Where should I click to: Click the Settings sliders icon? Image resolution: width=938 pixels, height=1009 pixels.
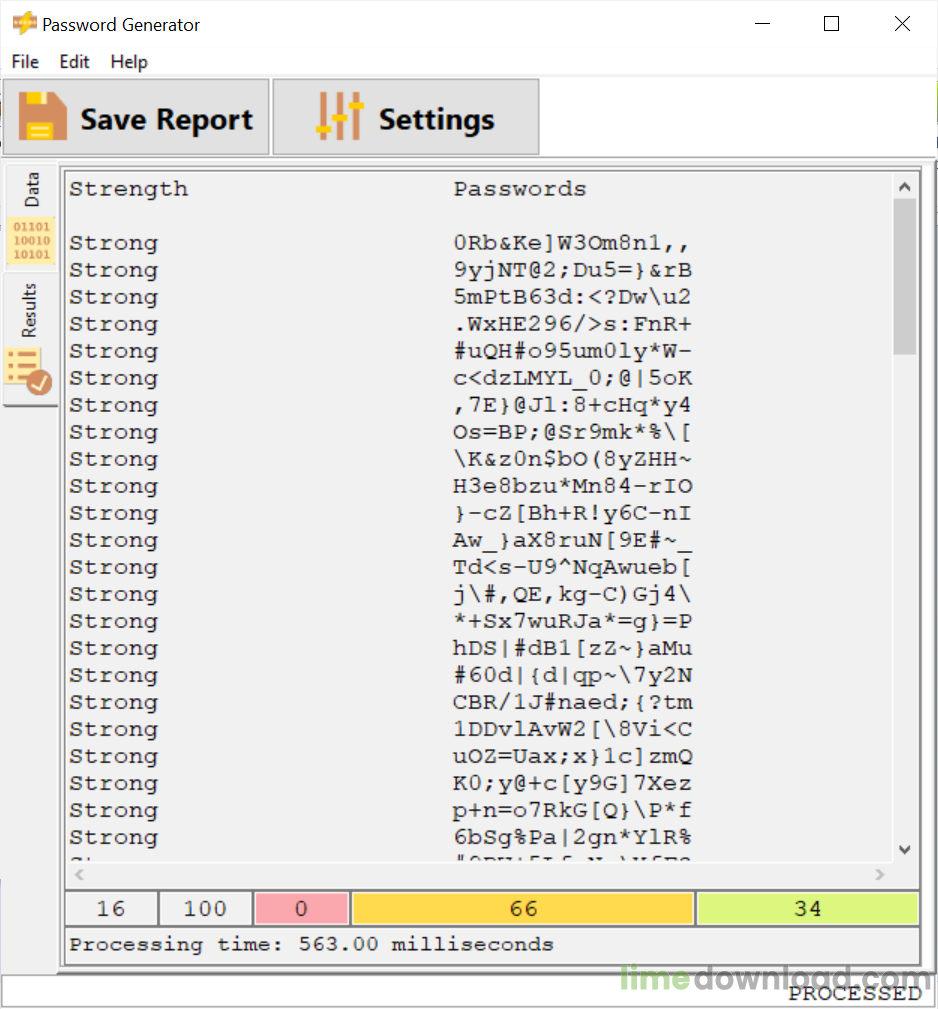click(340, 117)
